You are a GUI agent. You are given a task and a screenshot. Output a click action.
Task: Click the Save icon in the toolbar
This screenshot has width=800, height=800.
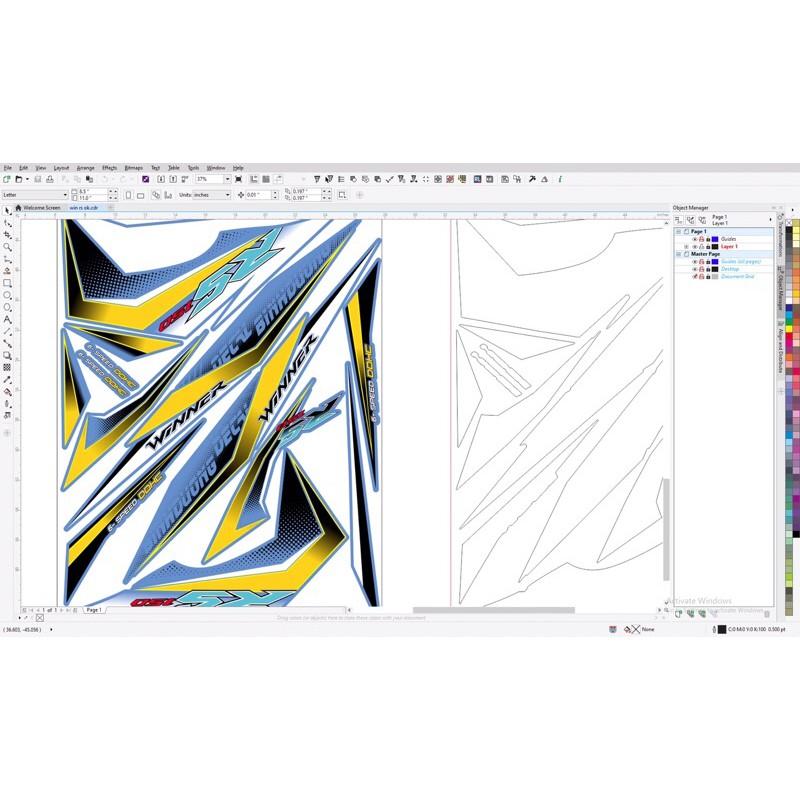pyautogui.click(x=38, y=179)
